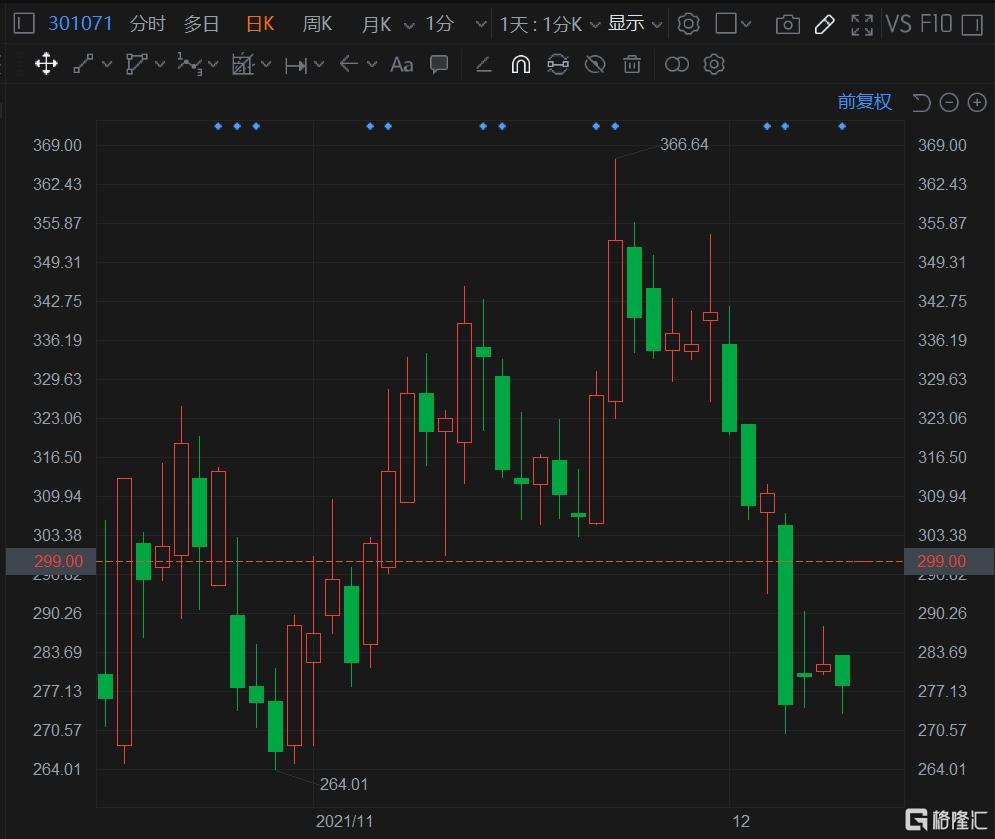Select the arrow annotation tool
The width and height of the screenshot is (995, 839).
coord(349,64)
